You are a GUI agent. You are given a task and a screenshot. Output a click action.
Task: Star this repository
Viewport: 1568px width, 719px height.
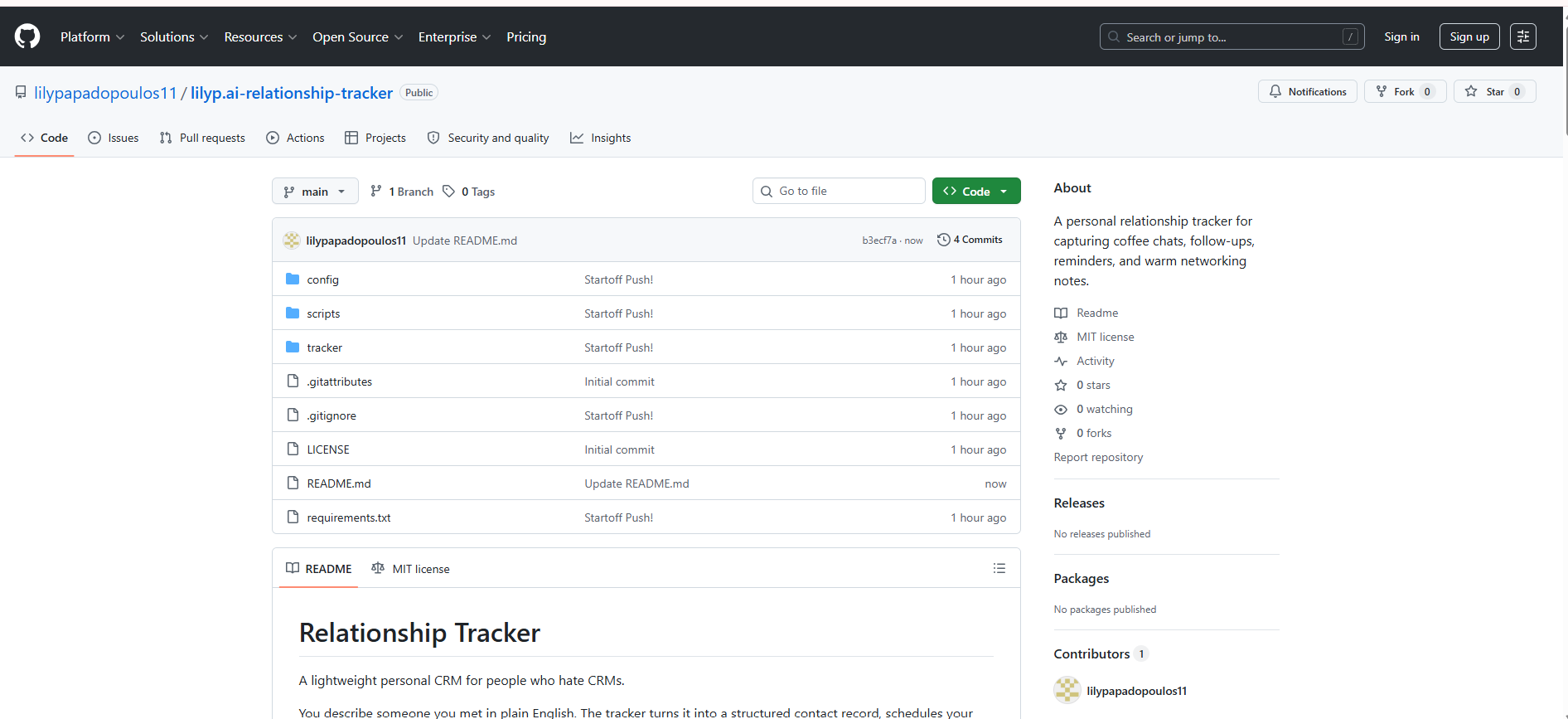coord(1494,91)
